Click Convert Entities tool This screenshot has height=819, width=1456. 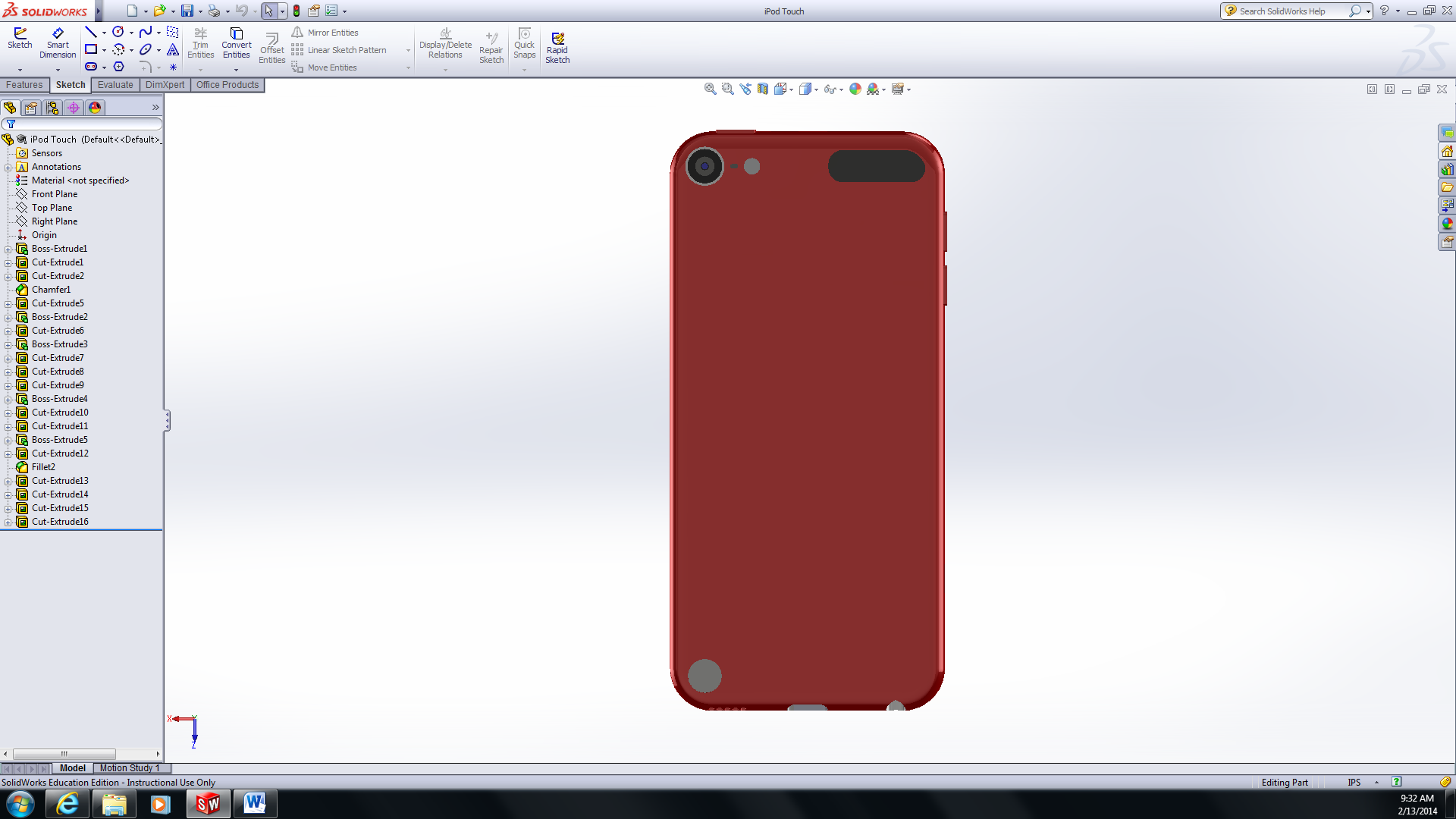coord(236,42)
